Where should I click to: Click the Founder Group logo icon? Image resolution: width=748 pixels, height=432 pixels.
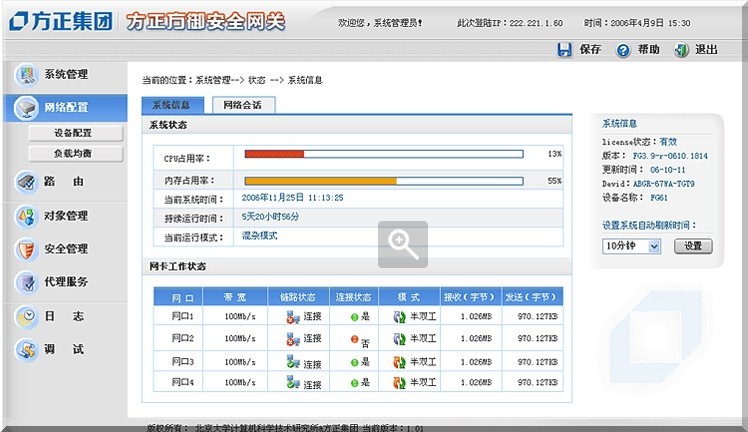tap(18, 21)
